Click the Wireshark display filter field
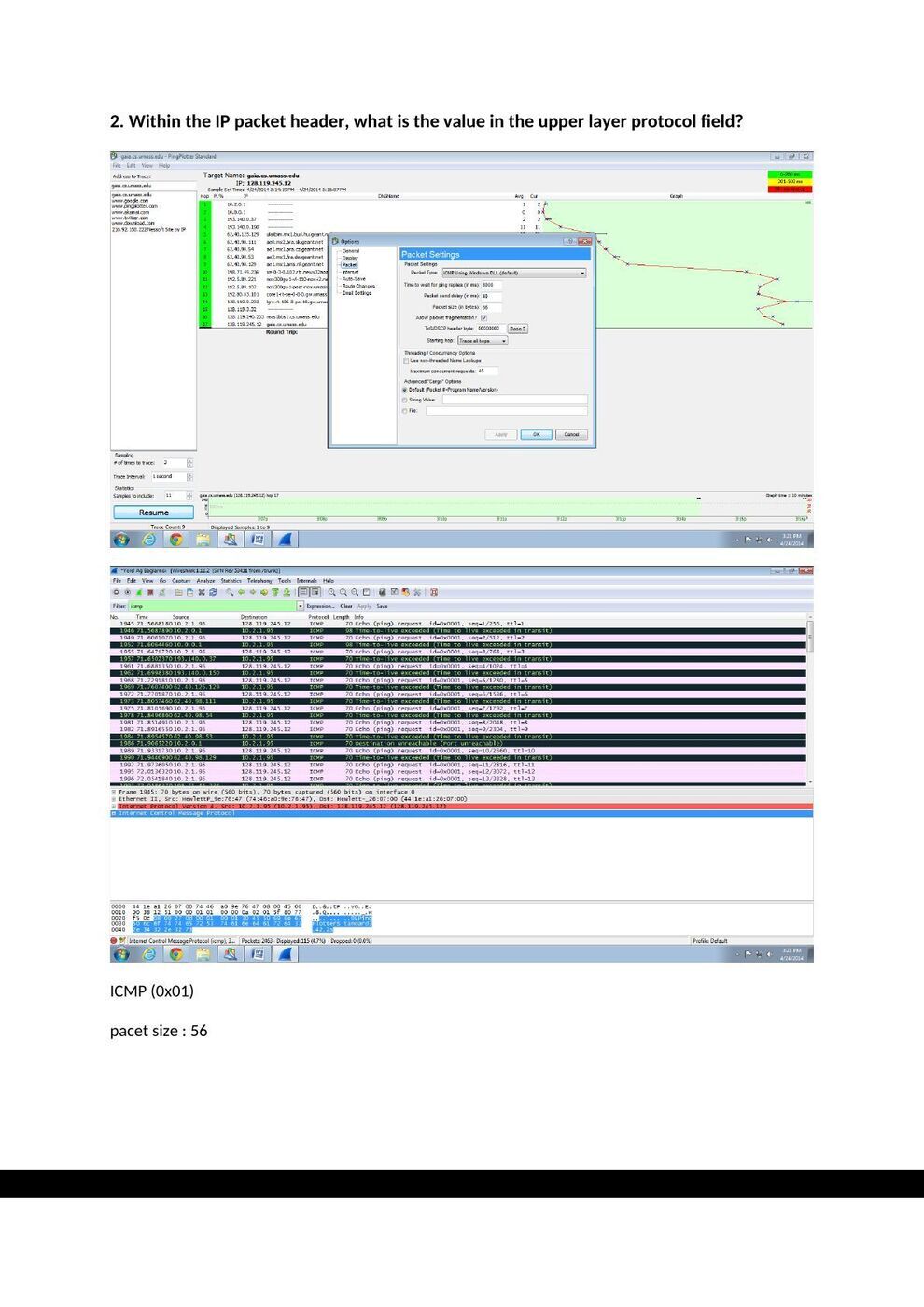The width and height of the screenshot is (924, 1307). pos(213,606)
